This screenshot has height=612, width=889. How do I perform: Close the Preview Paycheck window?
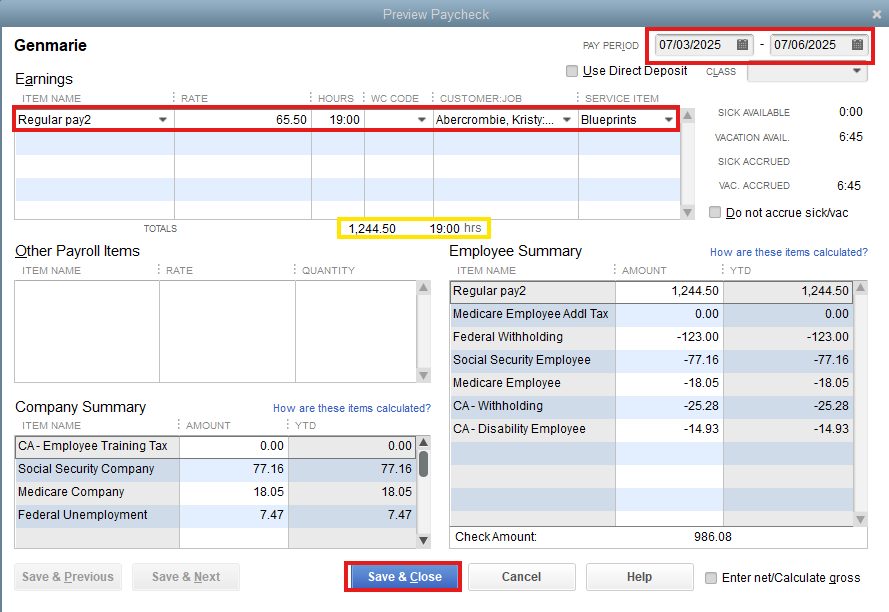click(x=877, y=14)
